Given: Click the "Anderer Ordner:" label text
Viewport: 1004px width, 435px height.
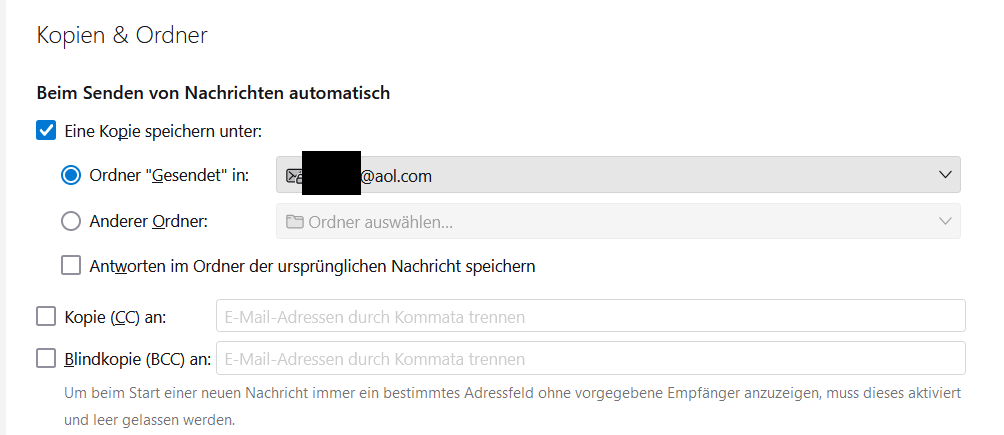Looking at the screenshot, I should (x=148, y=221).
